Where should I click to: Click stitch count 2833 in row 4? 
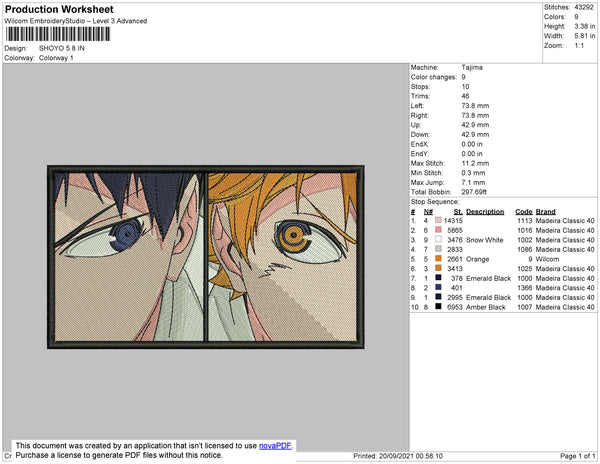pos(455,249)
